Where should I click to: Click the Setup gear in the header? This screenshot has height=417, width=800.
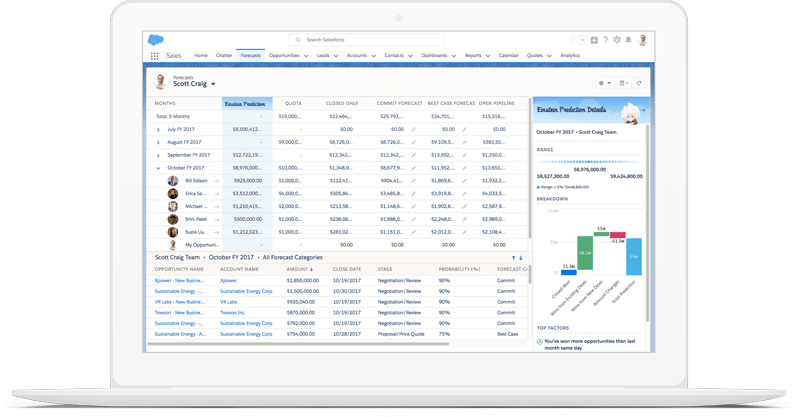pyautogui.click(x=617, y=40)
